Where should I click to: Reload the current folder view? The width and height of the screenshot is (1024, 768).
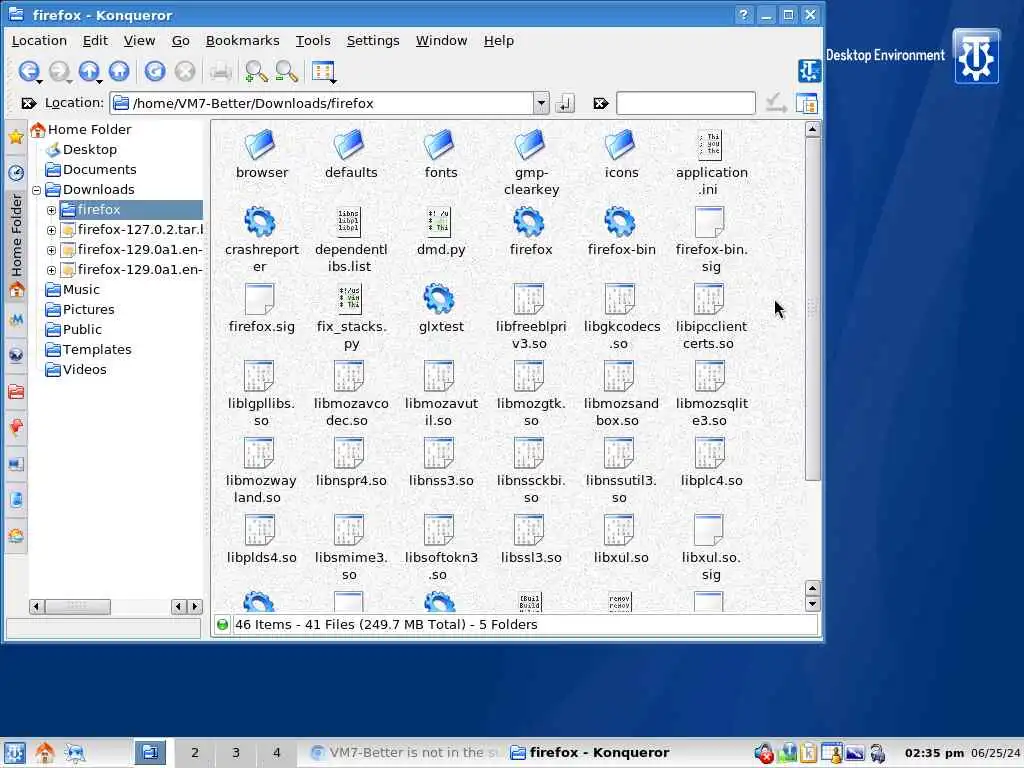click(x=155, y=71)
